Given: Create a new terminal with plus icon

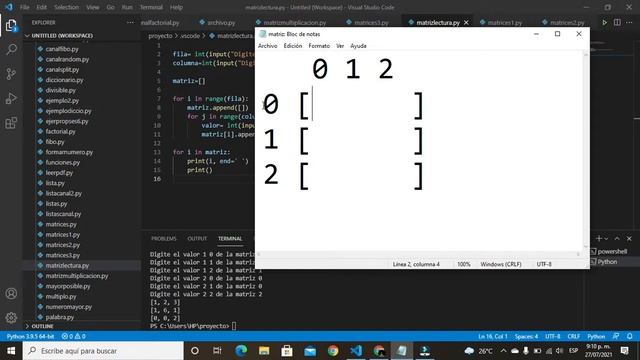Looking at the screenshot, I should coord(599,238).
